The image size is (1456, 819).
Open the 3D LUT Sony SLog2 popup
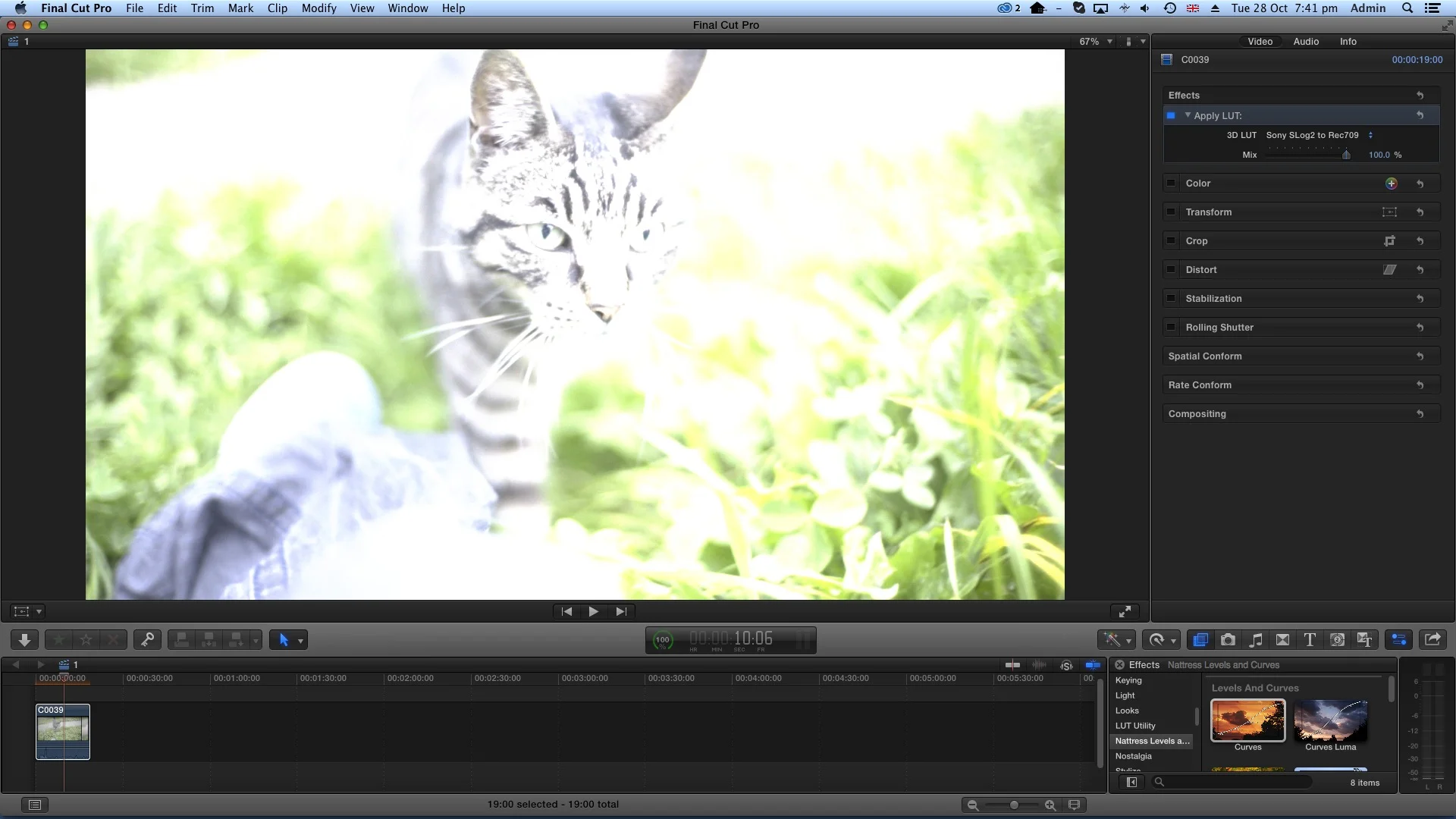1319,135
